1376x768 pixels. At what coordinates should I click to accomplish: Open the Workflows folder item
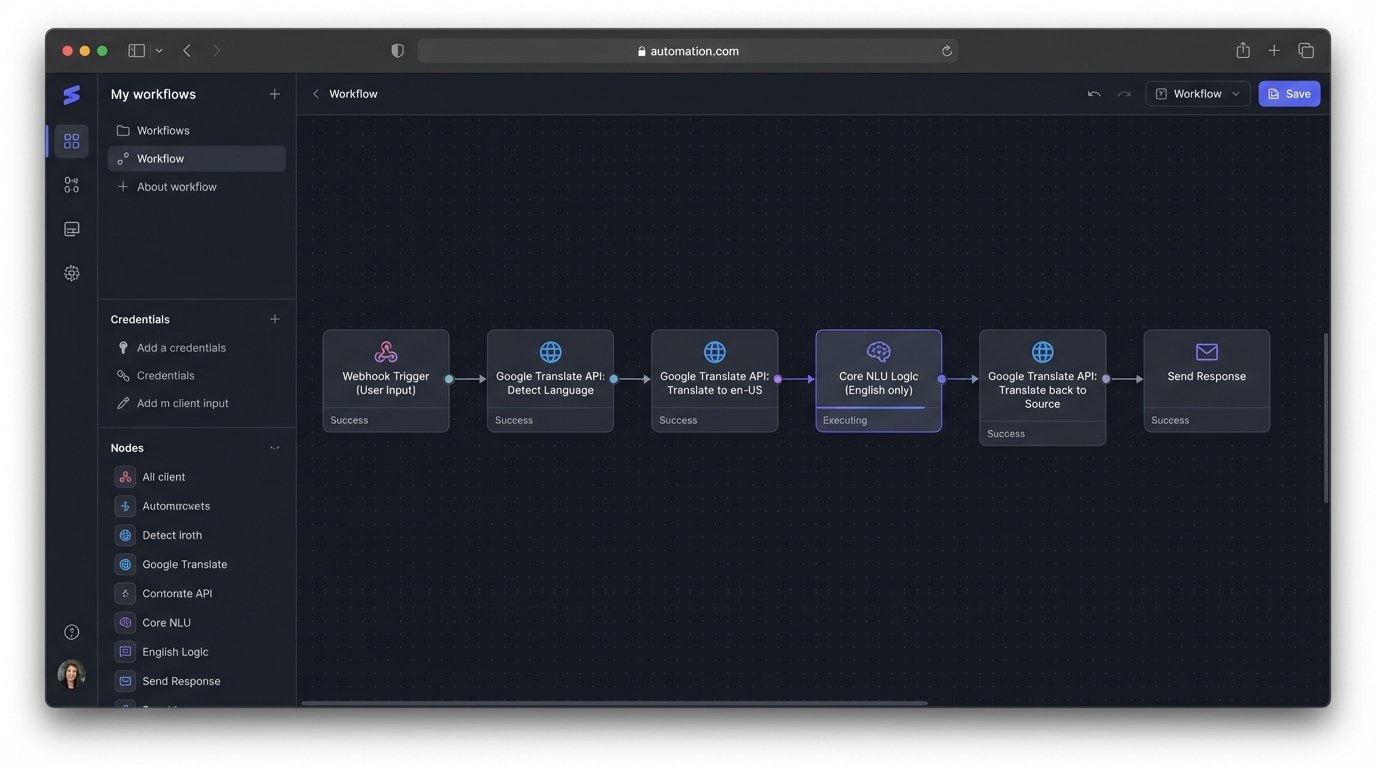coord(162,130)
